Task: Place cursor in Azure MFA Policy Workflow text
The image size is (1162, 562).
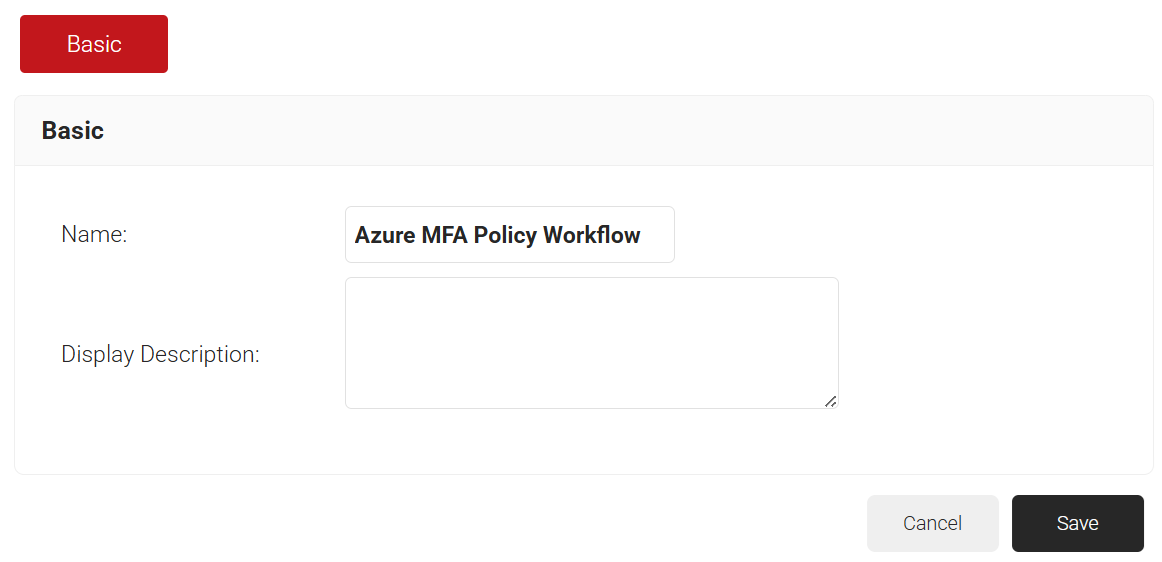Action: pyautogui.click(x=497, y=235)
